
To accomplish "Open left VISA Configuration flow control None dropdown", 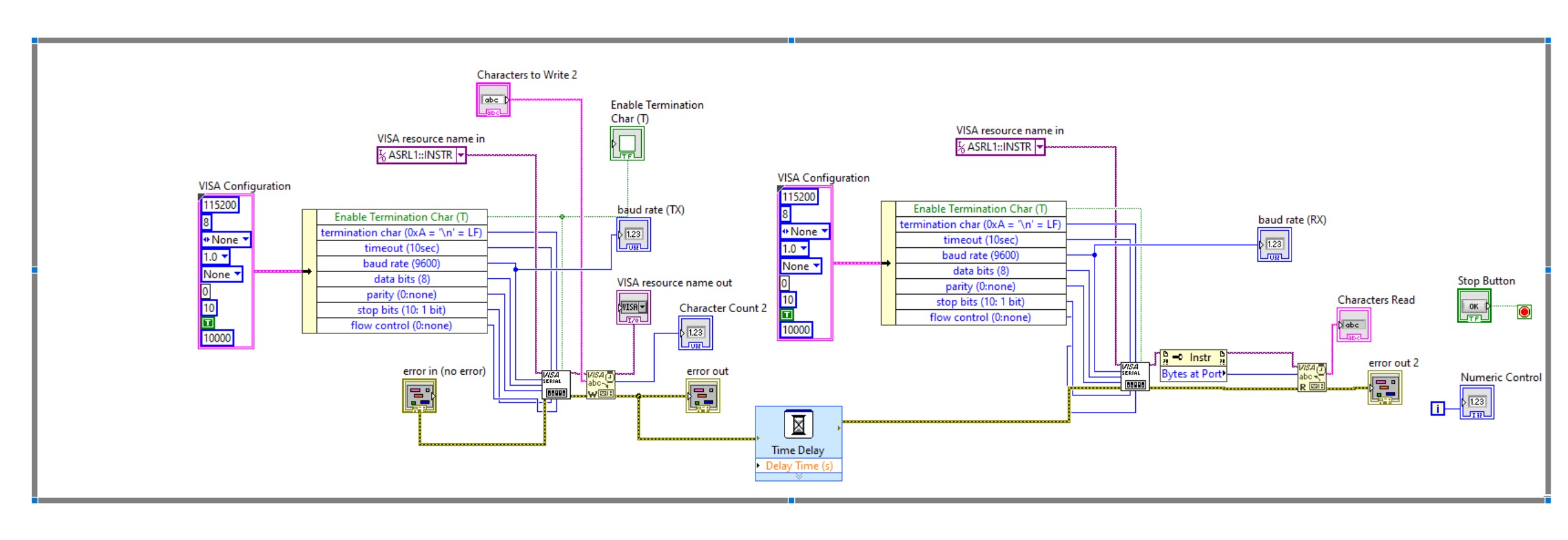I will [238, 275].
